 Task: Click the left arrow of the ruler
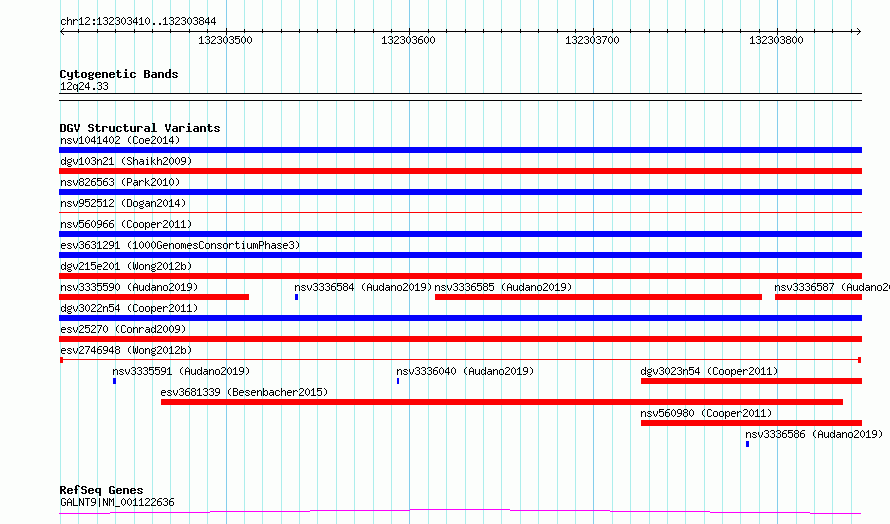(62, 32)
